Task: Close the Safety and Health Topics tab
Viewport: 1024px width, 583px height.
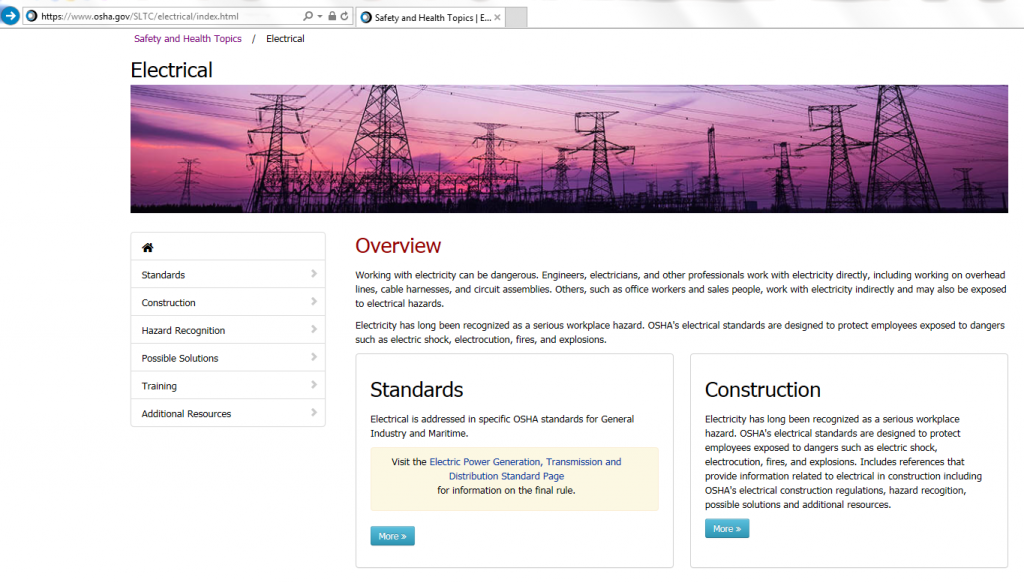Action: click(498, 17)
